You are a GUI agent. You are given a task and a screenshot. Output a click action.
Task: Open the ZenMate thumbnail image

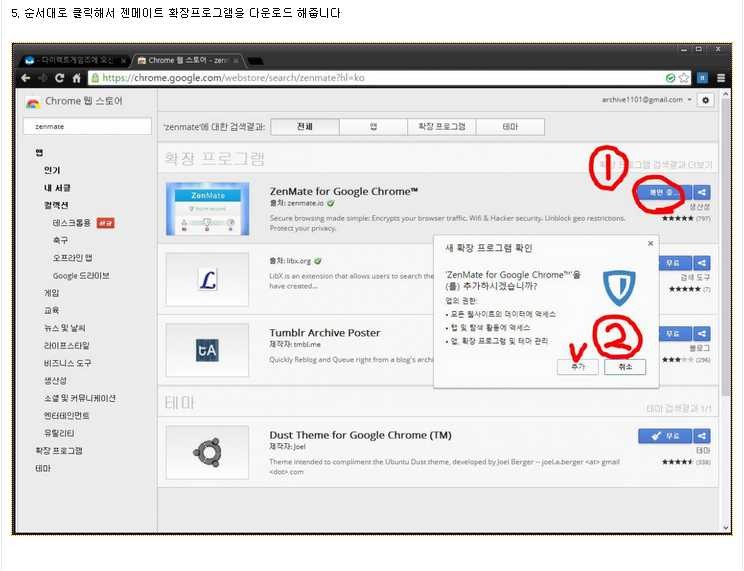click(207, 209)
